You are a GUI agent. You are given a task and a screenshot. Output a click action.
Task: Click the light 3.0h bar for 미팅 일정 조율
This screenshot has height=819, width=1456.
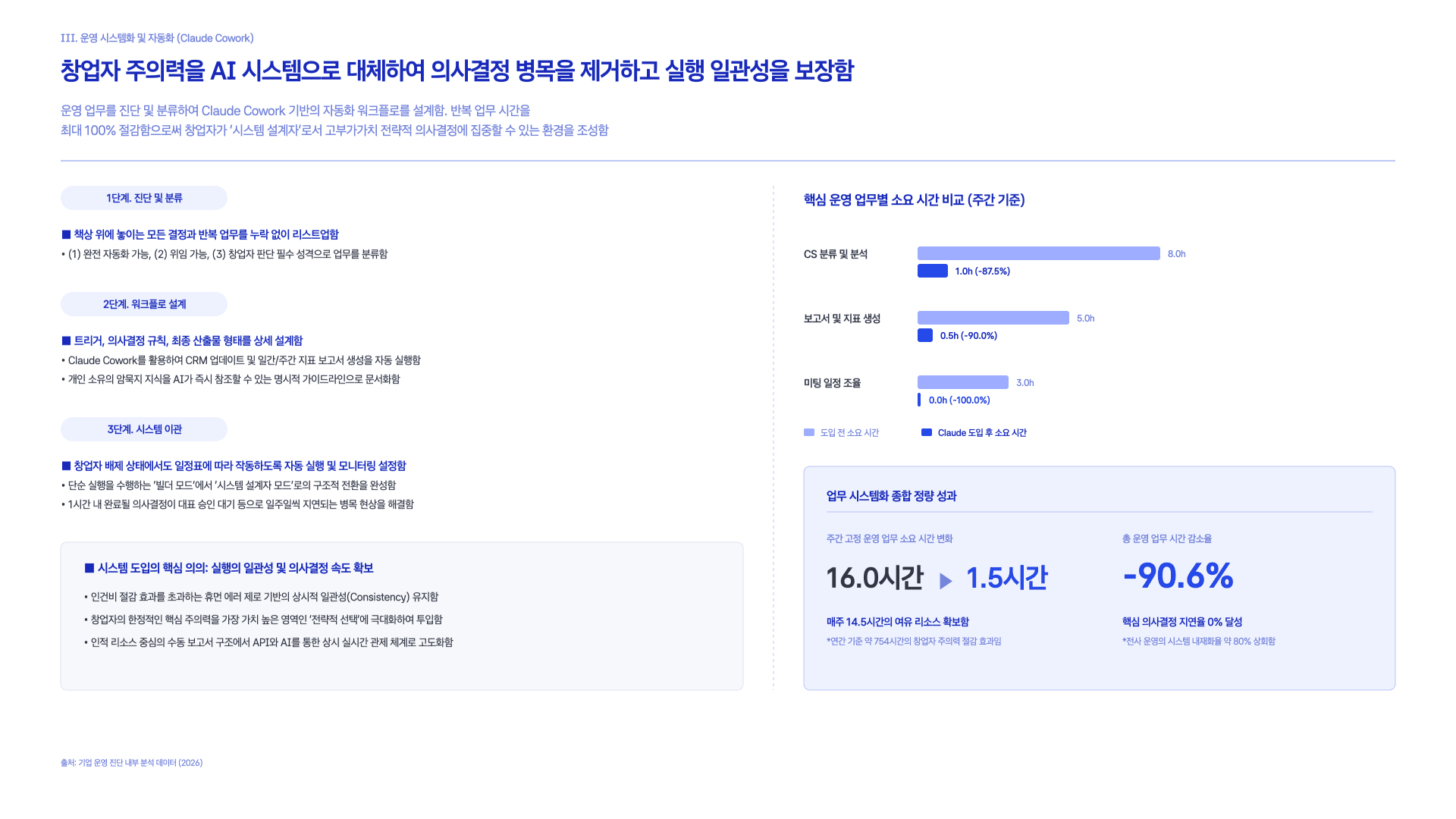pos(963,382)
